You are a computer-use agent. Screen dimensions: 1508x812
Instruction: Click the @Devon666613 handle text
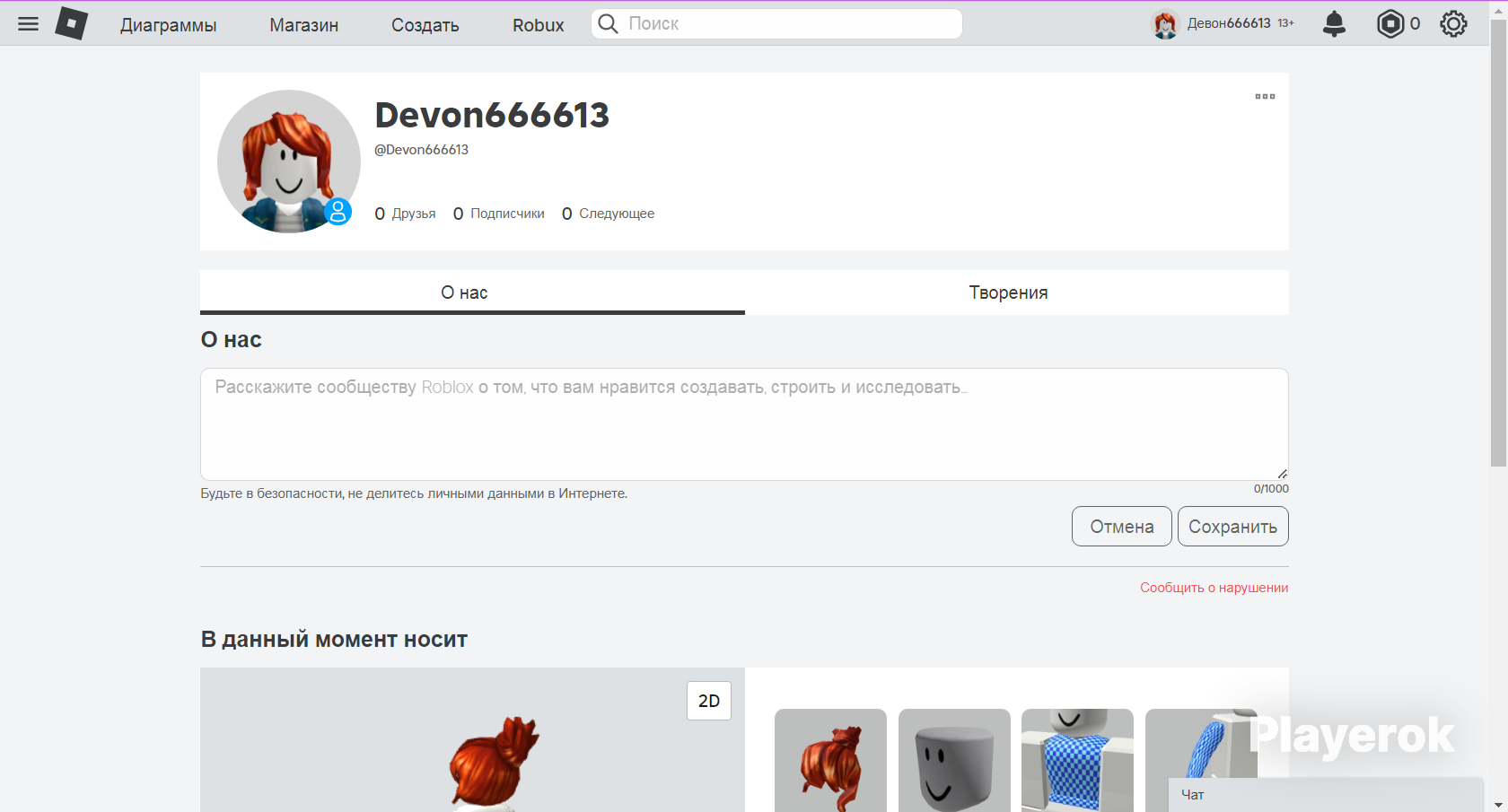tap(421, 150)
